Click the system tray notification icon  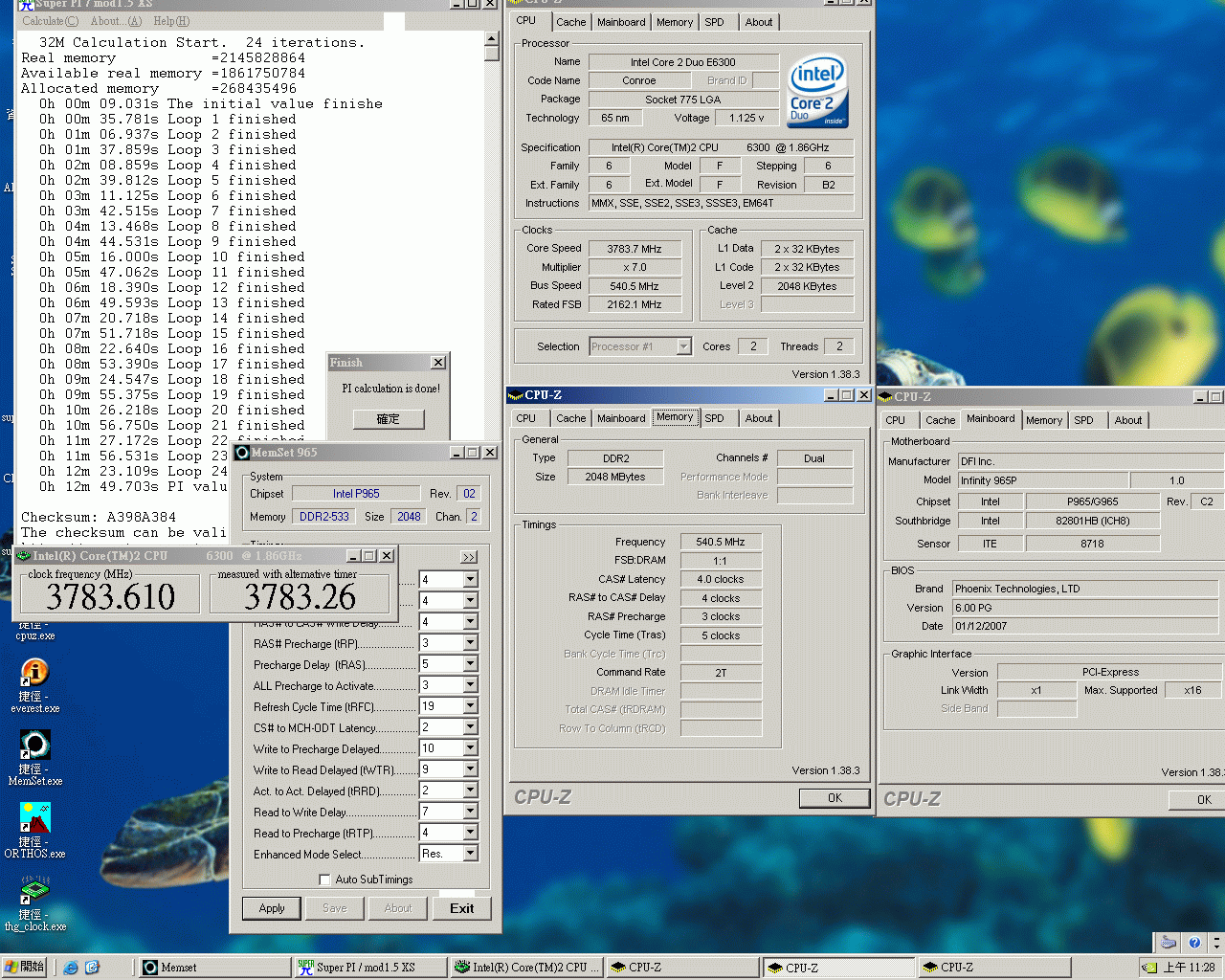tap(1149, 968)
